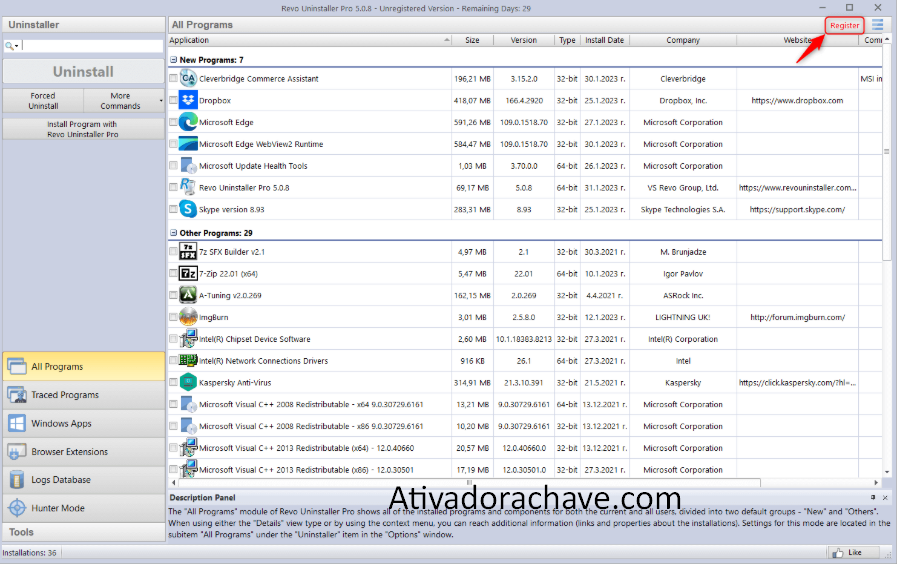Tick the Skype version 8.93 checkbox
The height and width of the screenshot is (565, 898).
173,209
